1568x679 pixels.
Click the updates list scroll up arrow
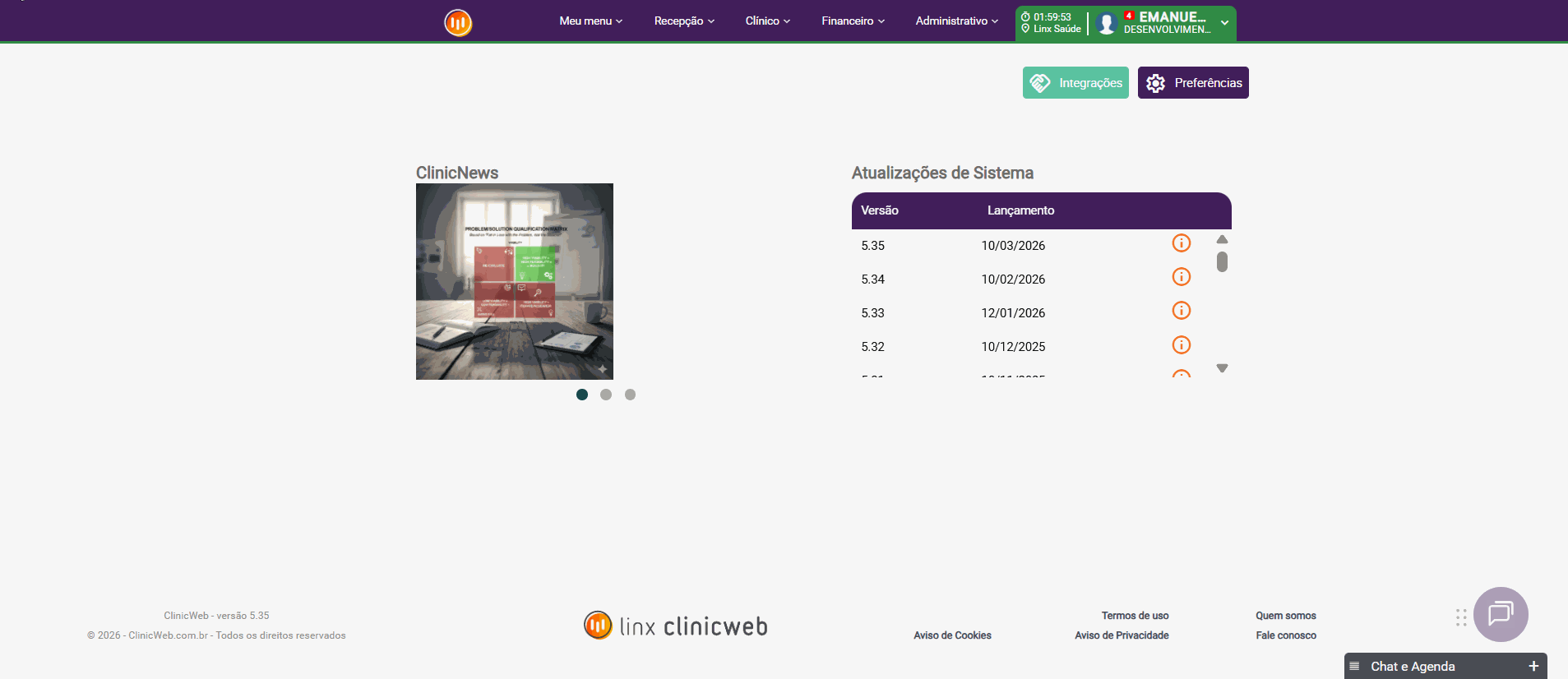(x=1222, y=239)
